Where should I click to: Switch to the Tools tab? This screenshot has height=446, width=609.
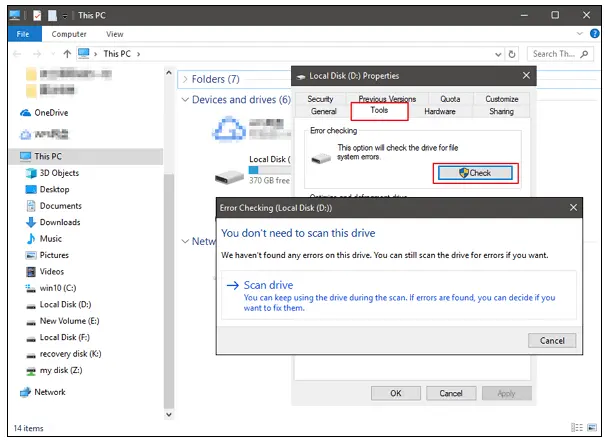click(x=379, y=111)
